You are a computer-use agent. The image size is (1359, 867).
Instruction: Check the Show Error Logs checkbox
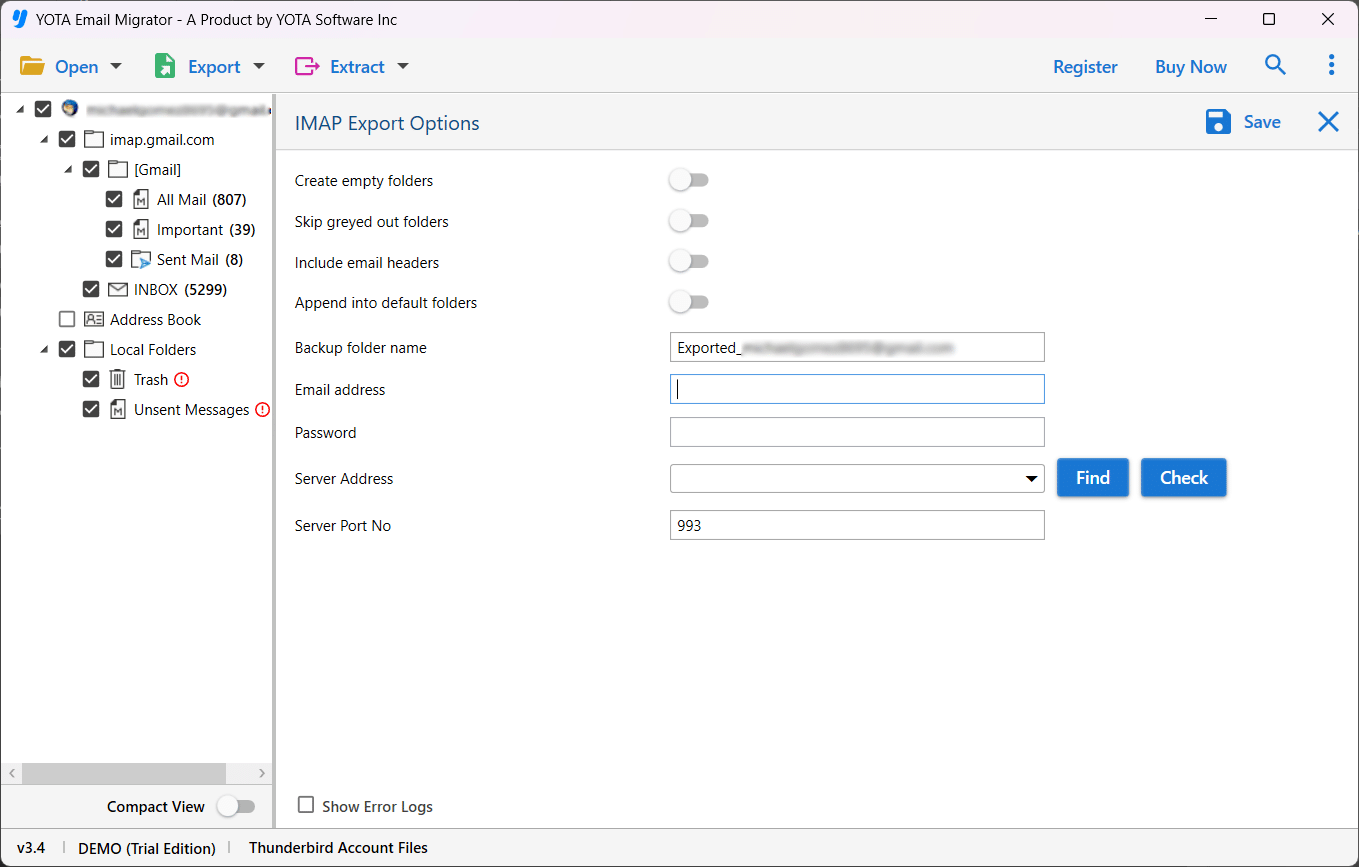[305, 805]
